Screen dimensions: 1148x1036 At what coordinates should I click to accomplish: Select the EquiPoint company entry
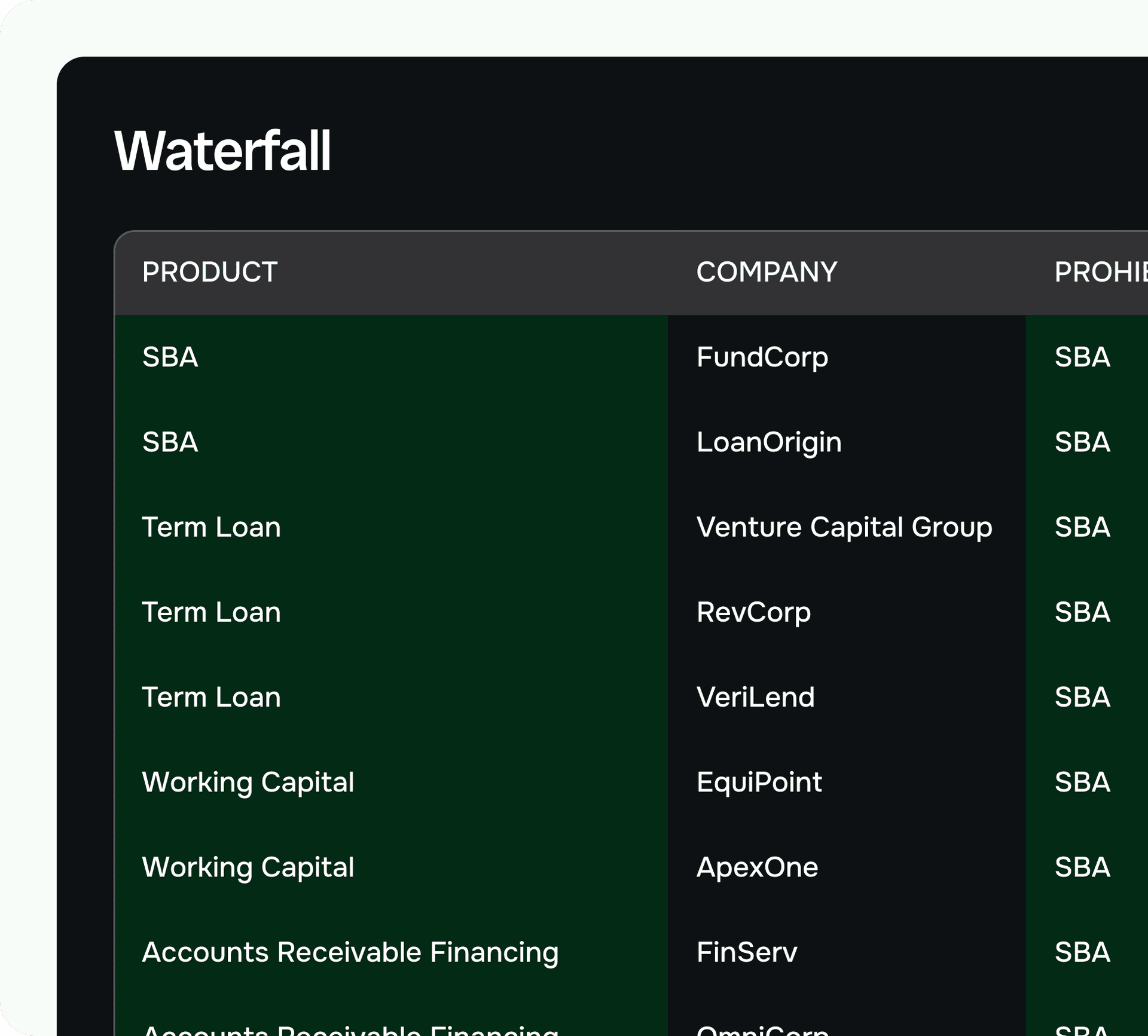coord(759,782)
